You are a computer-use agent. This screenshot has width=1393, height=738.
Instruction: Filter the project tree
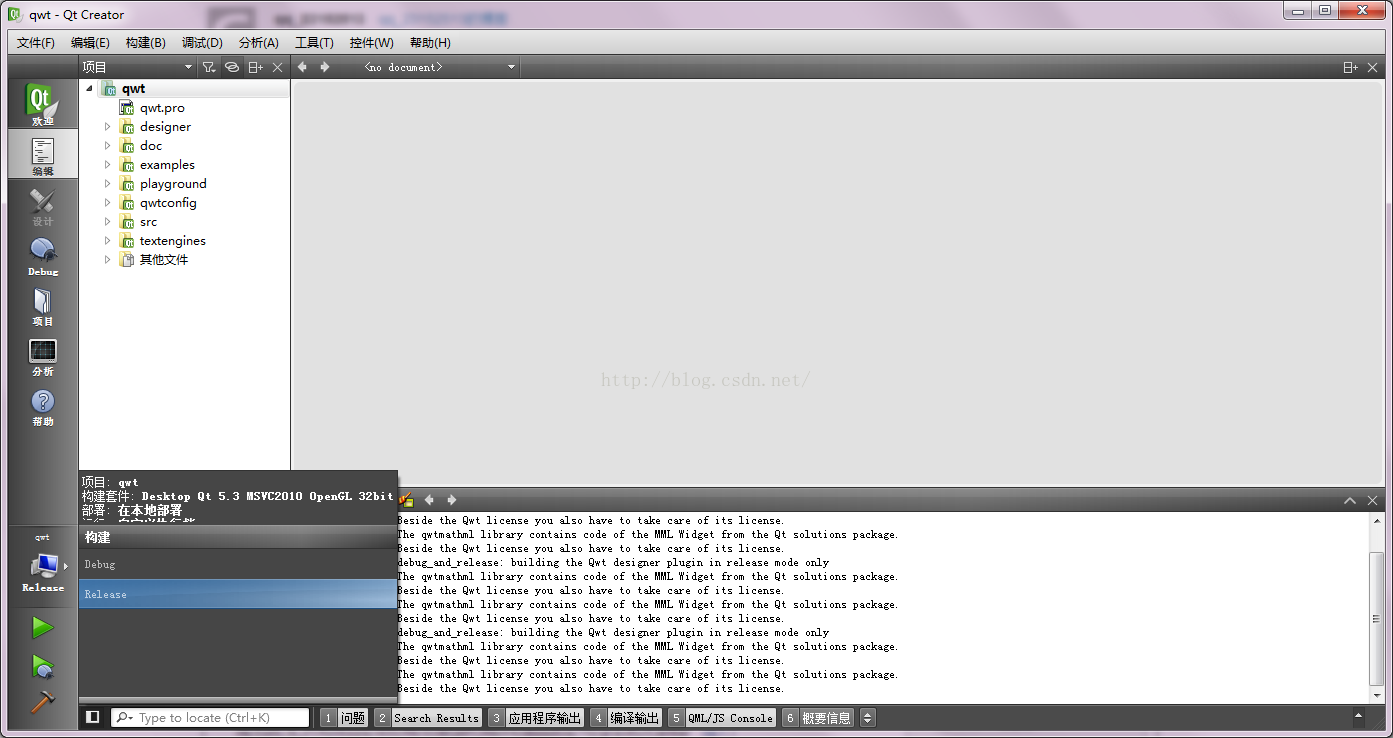pos(208,67)
